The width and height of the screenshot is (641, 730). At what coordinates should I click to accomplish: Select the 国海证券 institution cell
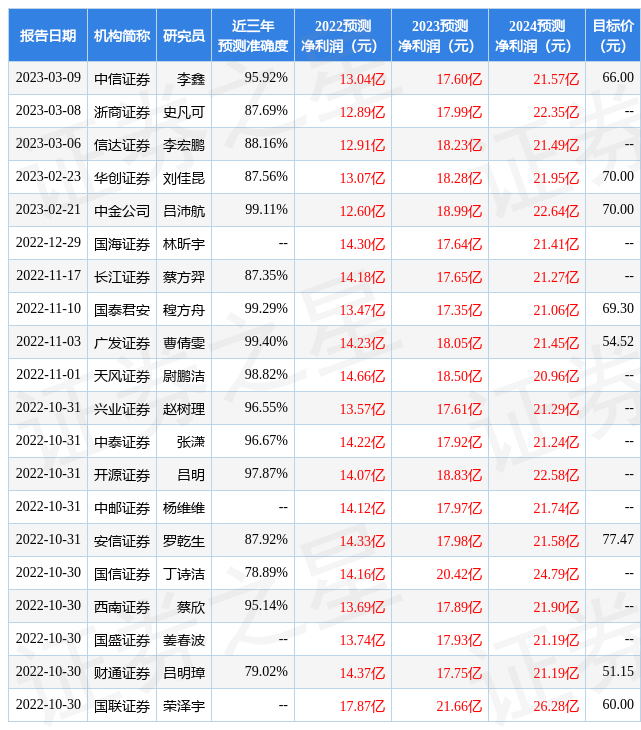[122, 244]
